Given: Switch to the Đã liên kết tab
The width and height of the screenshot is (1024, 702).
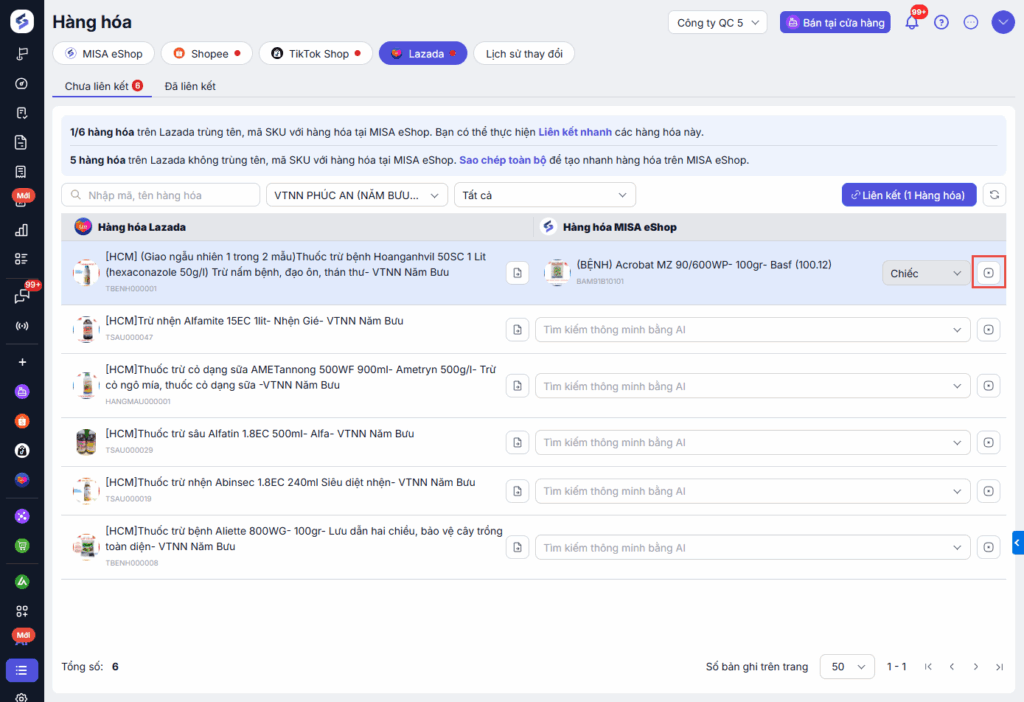Looking at the screenshot, I should (x=190, y=86).
